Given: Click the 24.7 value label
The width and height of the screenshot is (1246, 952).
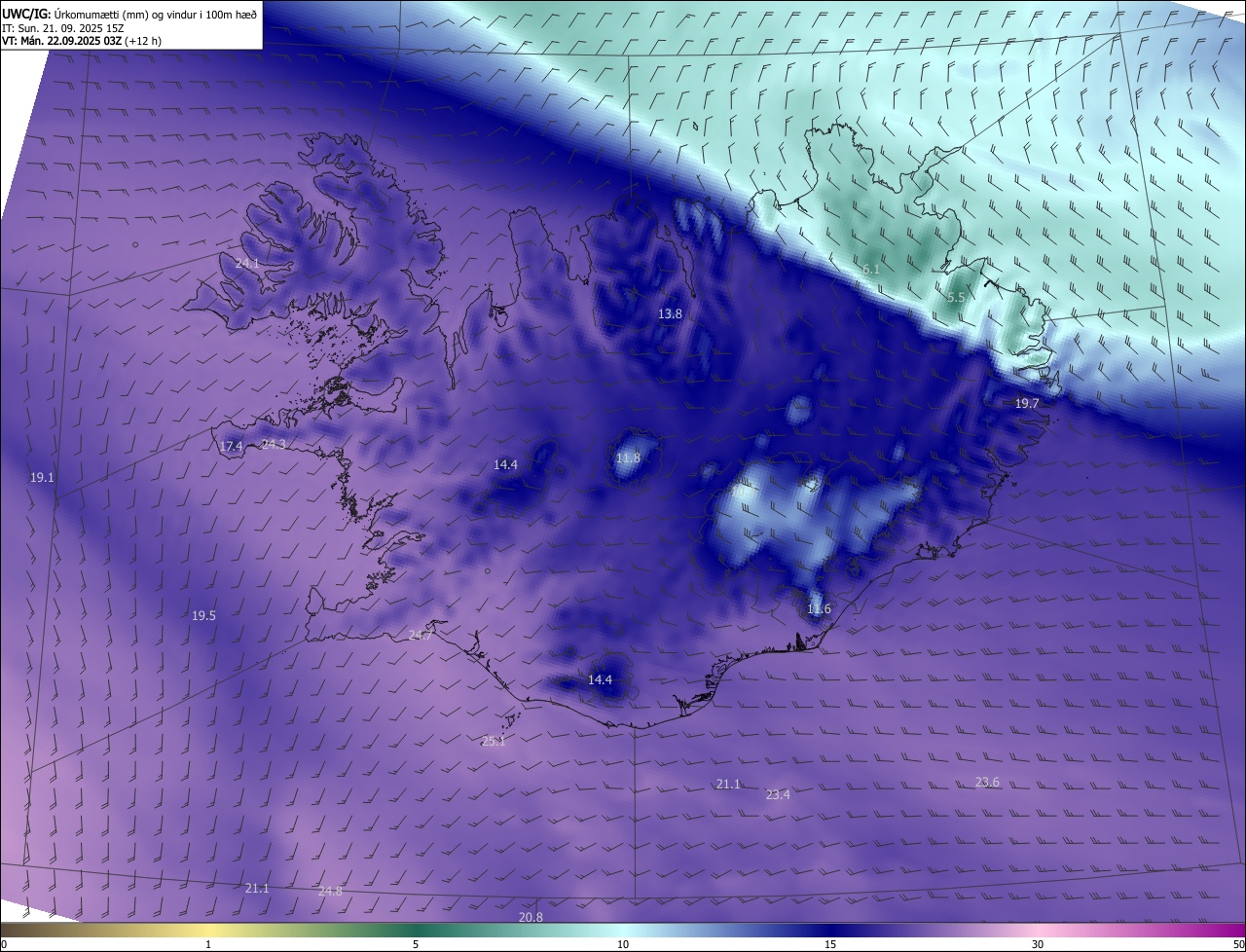Looking at the screenshot, I should [421, 635].
